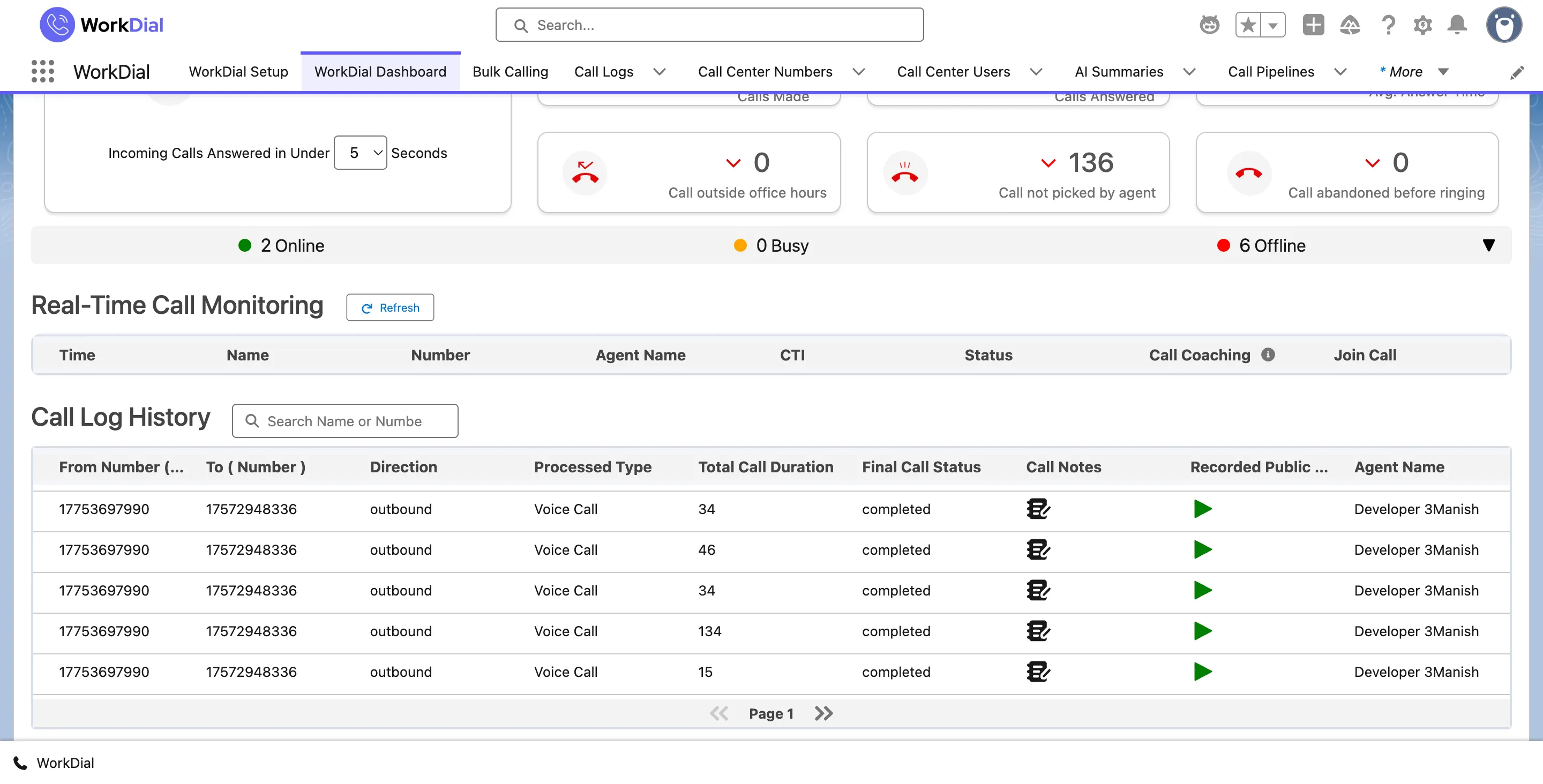Click the 0 Busy status
The image size is (1543, 784).
(x=771, y=246)
